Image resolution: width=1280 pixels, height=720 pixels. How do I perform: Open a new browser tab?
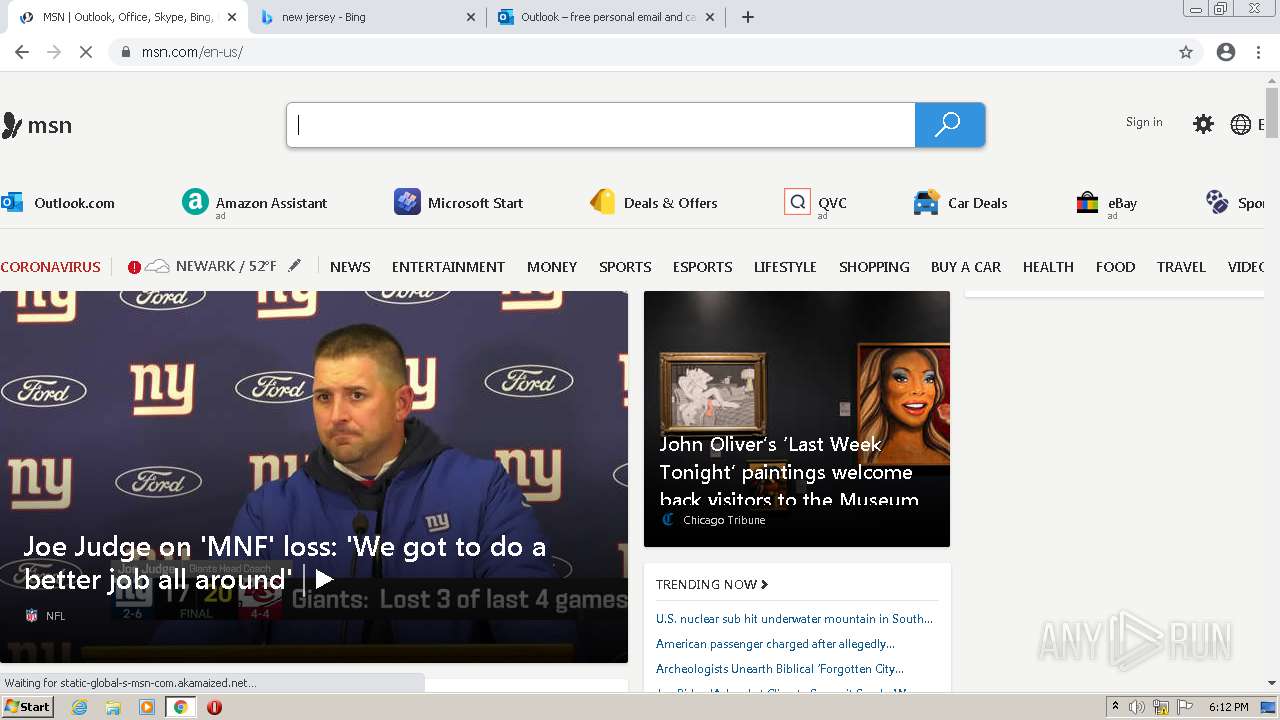[x=748, y=17]
